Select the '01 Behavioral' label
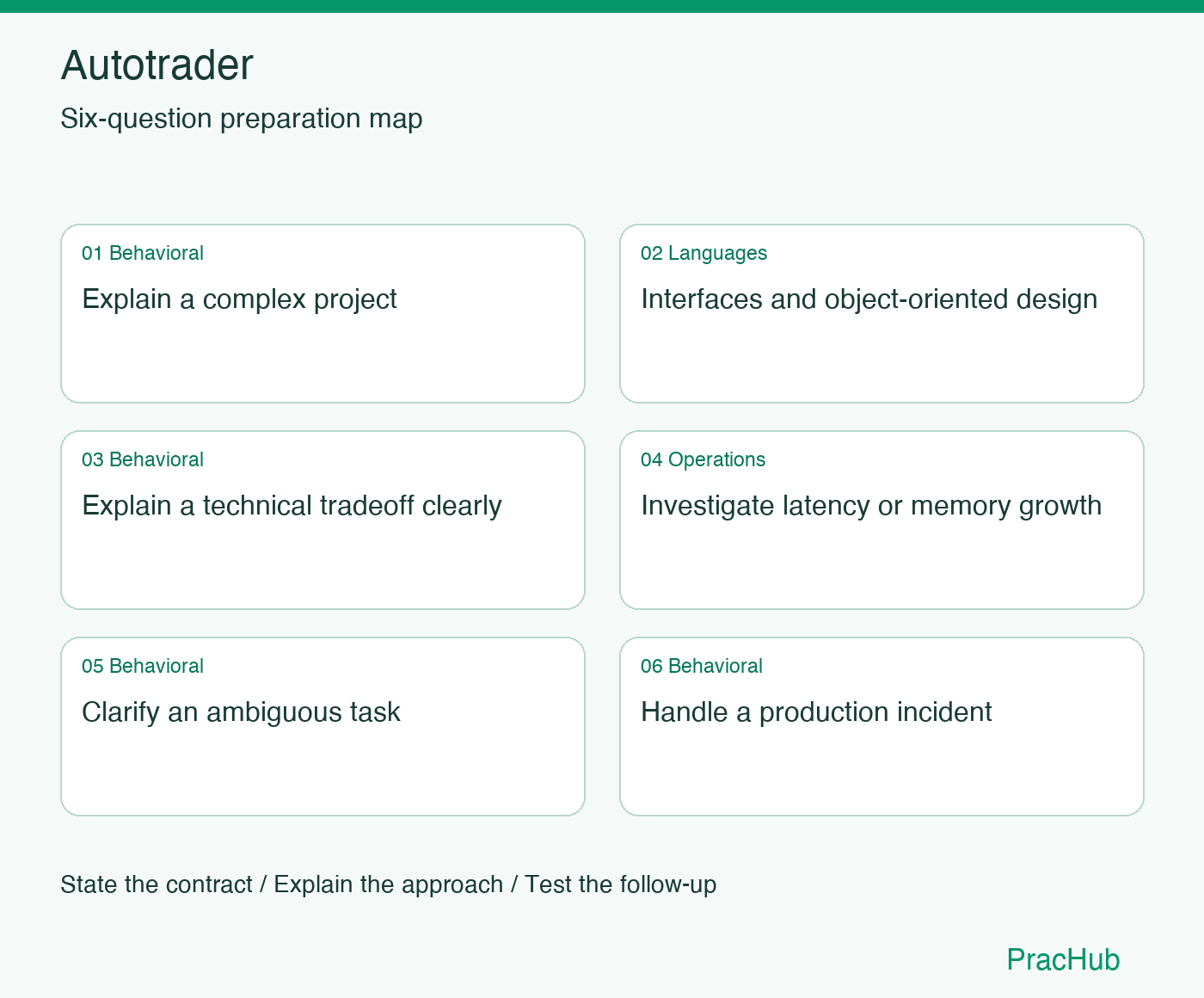 click(143, 253)
